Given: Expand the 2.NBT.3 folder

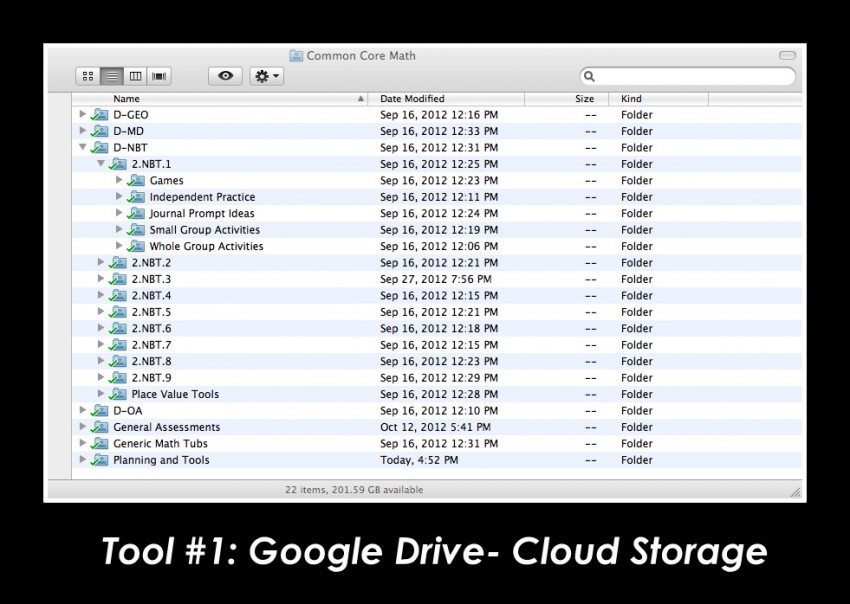Looking at the screenshot, I should [x=101, y=279].
